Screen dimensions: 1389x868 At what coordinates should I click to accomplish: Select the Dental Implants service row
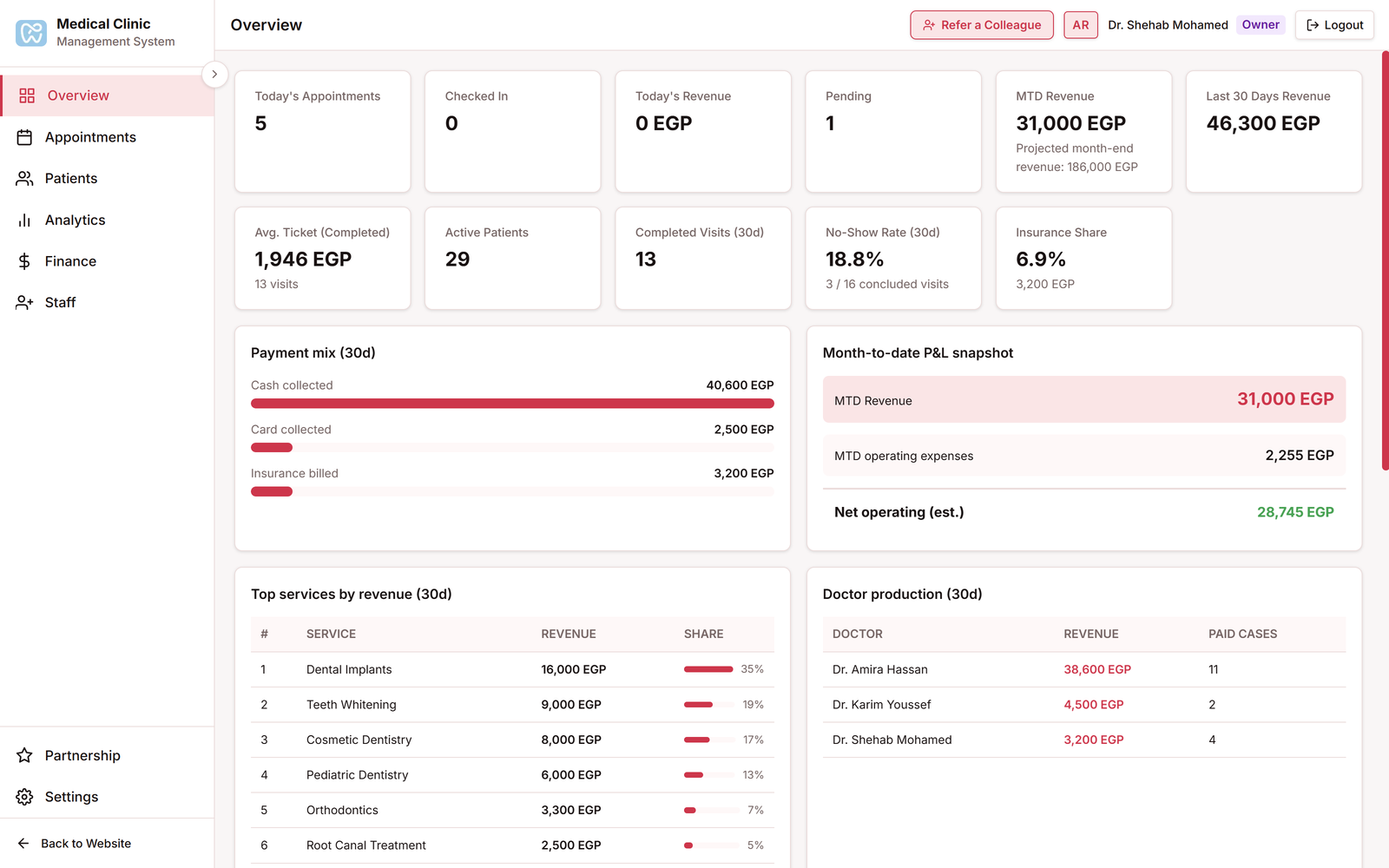[x=512, y=669]
